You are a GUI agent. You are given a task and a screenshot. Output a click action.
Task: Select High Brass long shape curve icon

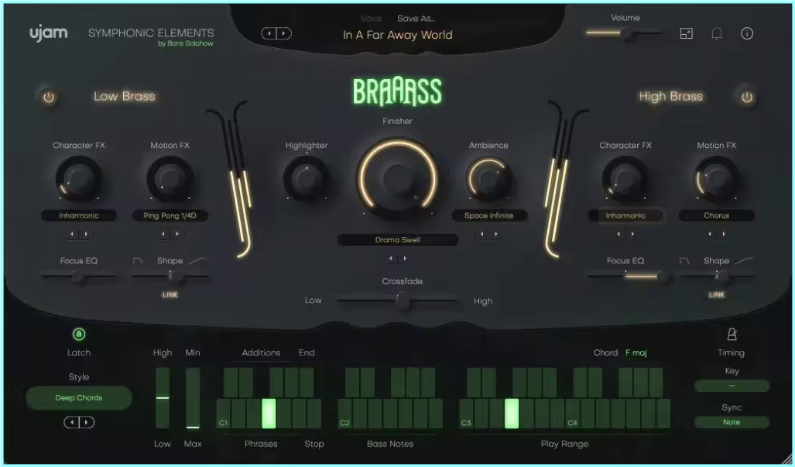(744, 261)
